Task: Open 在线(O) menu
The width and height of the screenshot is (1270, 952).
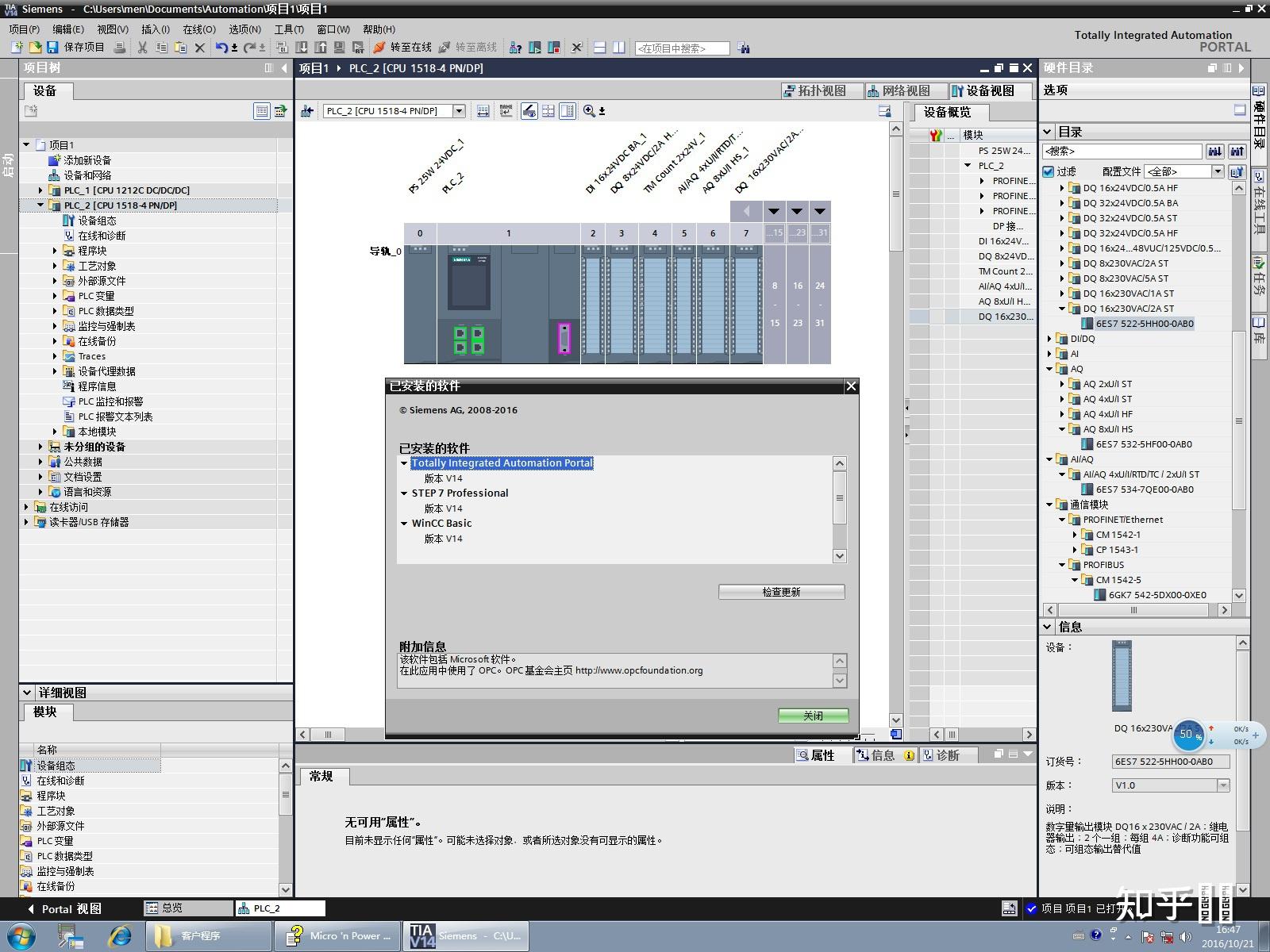Action: pos(199,29)
